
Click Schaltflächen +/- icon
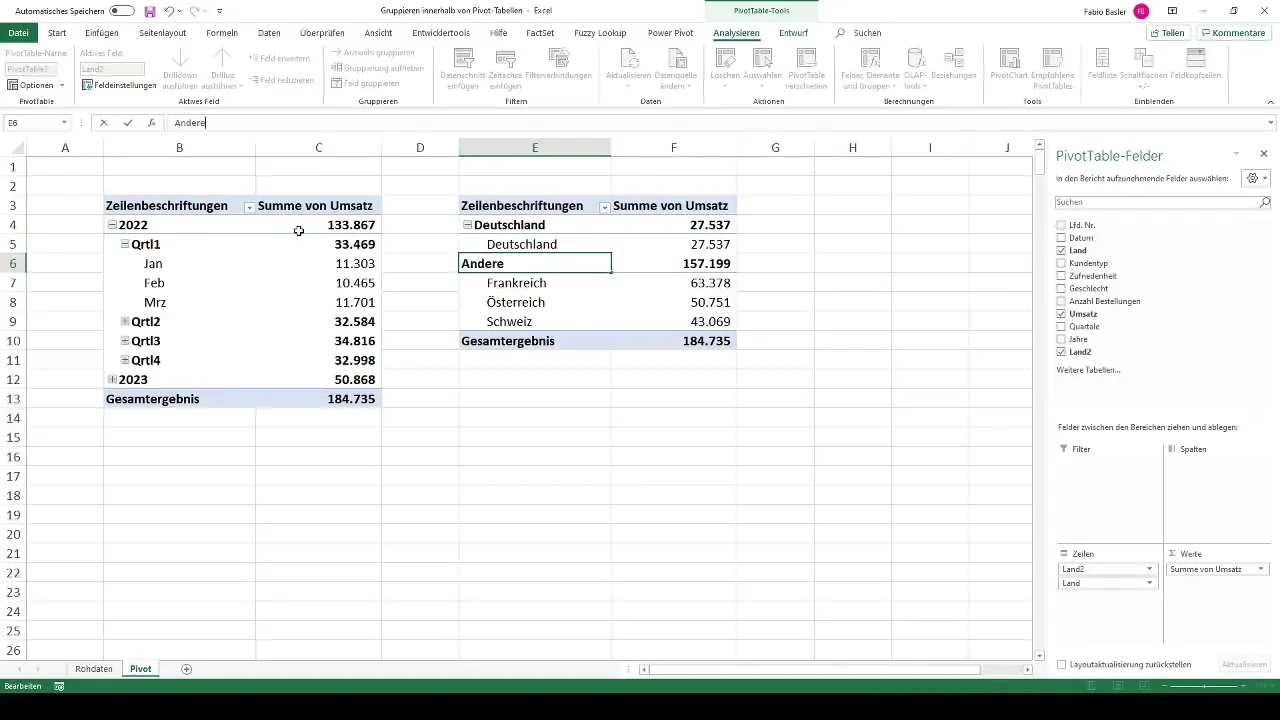(x=1145, y=58)
